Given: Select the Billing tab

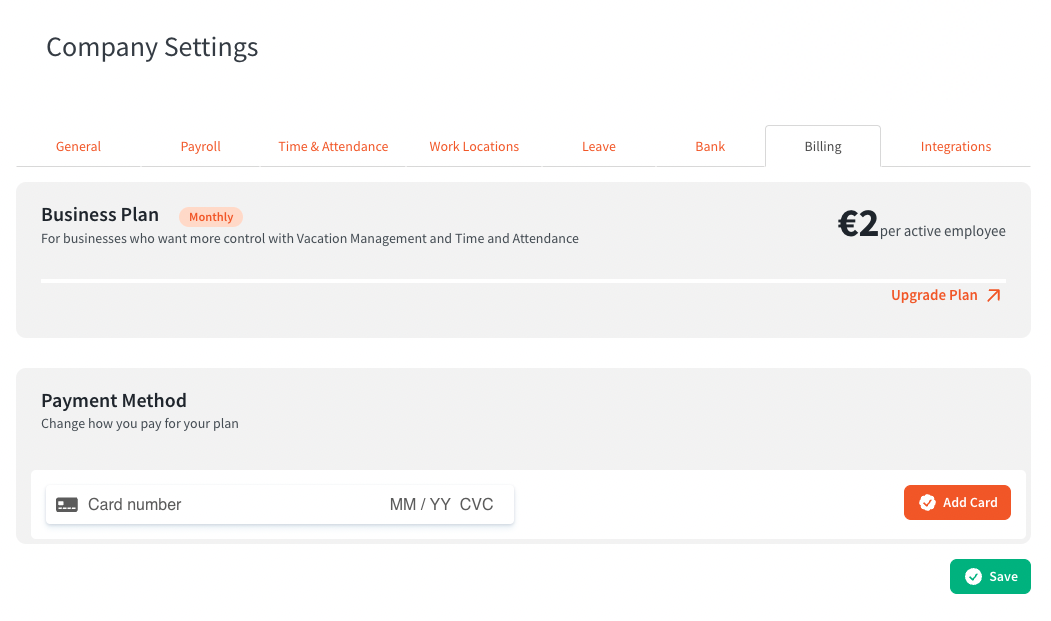Looking at the screenshot, I should 823,146.
